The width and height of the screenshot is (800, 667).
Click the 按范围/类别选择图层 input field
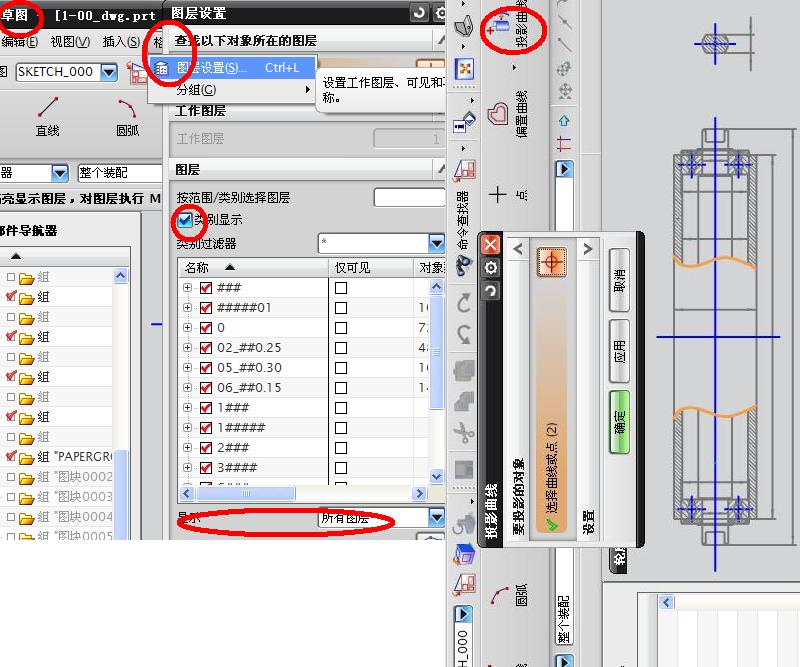(x=409, y=197)
